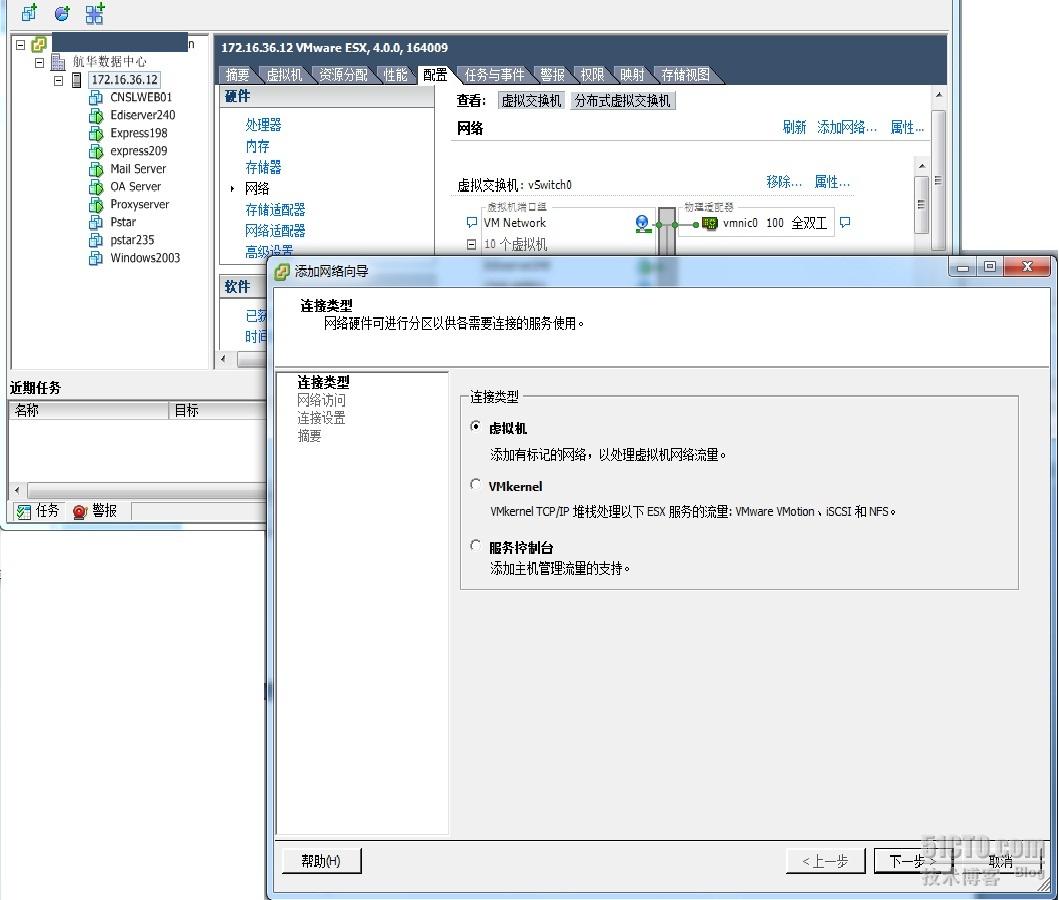This screenshot has width=1059, height=900.
Task: Collapse the 航华数据中心 tree node
Action: (x=40, y=62)
